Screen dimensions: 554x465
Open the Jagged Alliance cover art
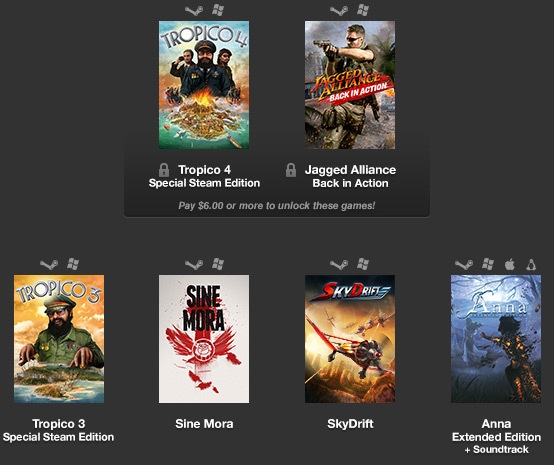click(x=350, y=85)
